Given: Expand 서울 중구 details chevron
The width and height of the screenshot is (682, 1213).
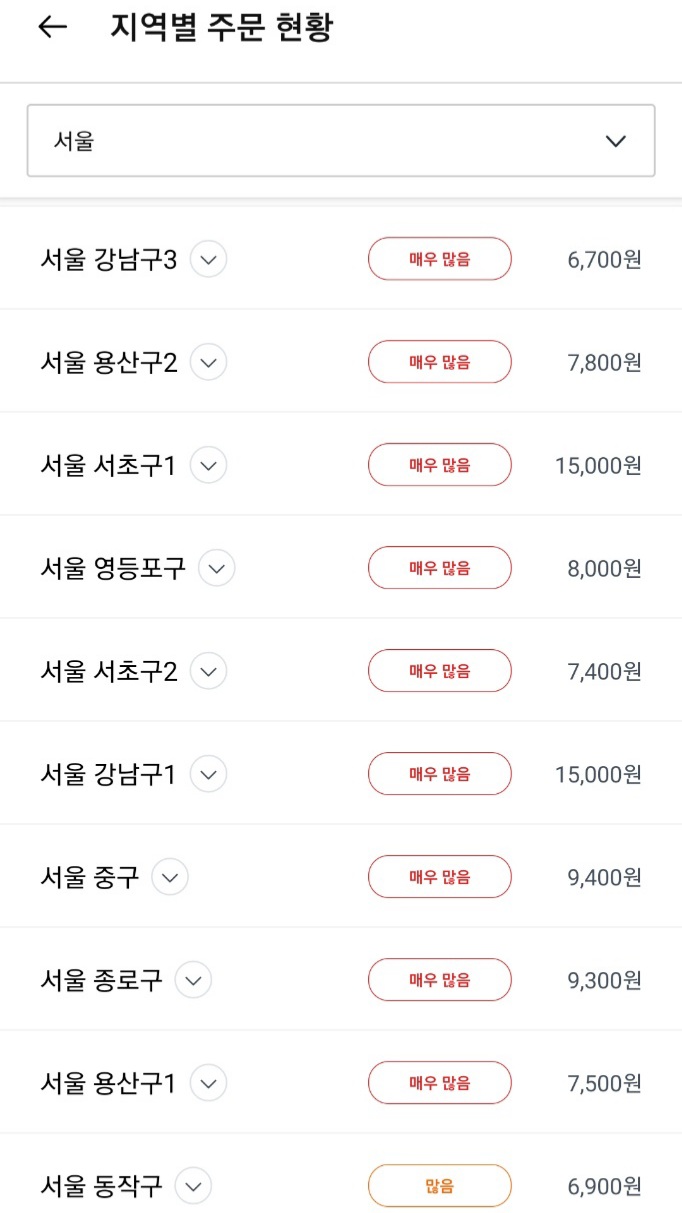Looking at the screenshot, I should [170, 877].
